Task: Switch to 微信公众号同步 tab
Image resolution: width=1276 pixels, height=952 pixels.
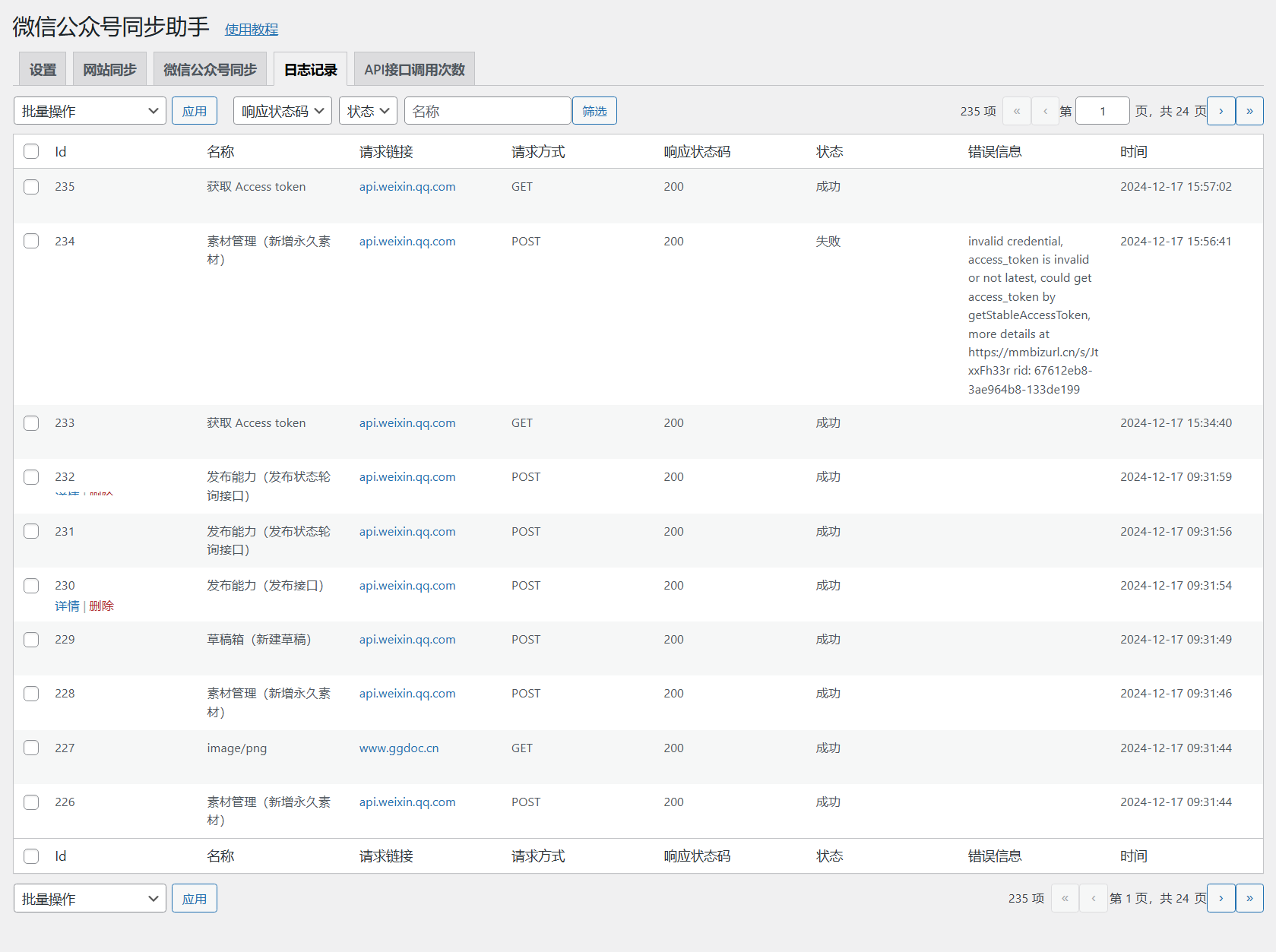Action: point(210,69)
